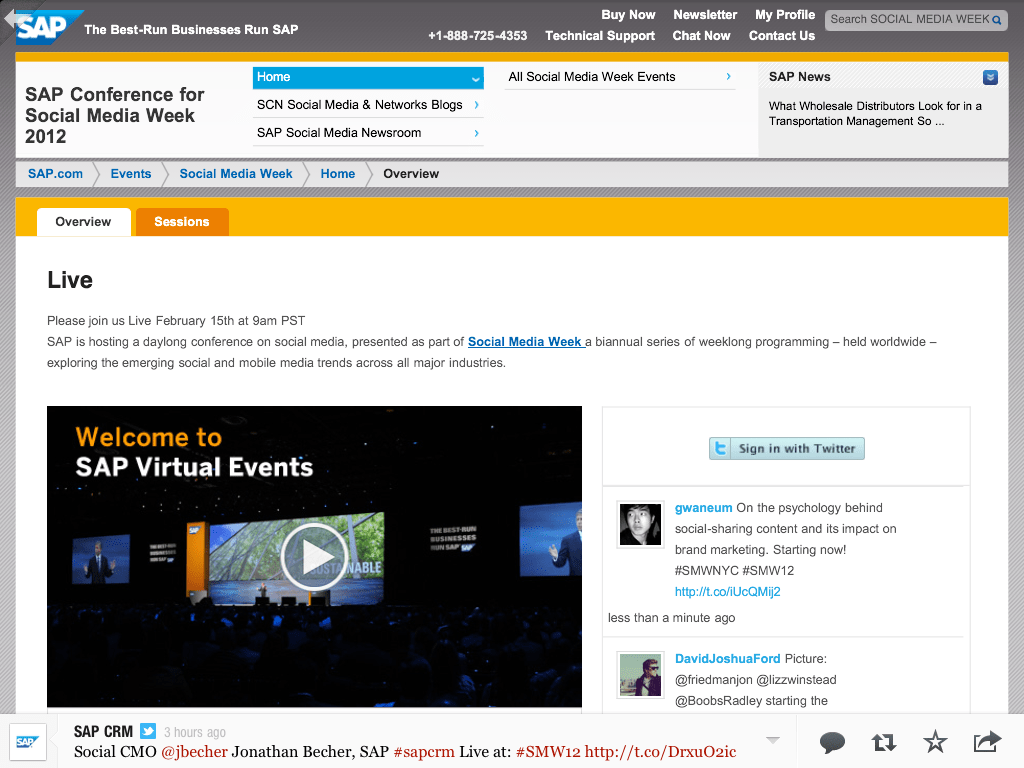Open Contact Us page
Screen dimensions: 1024x768
782,36
